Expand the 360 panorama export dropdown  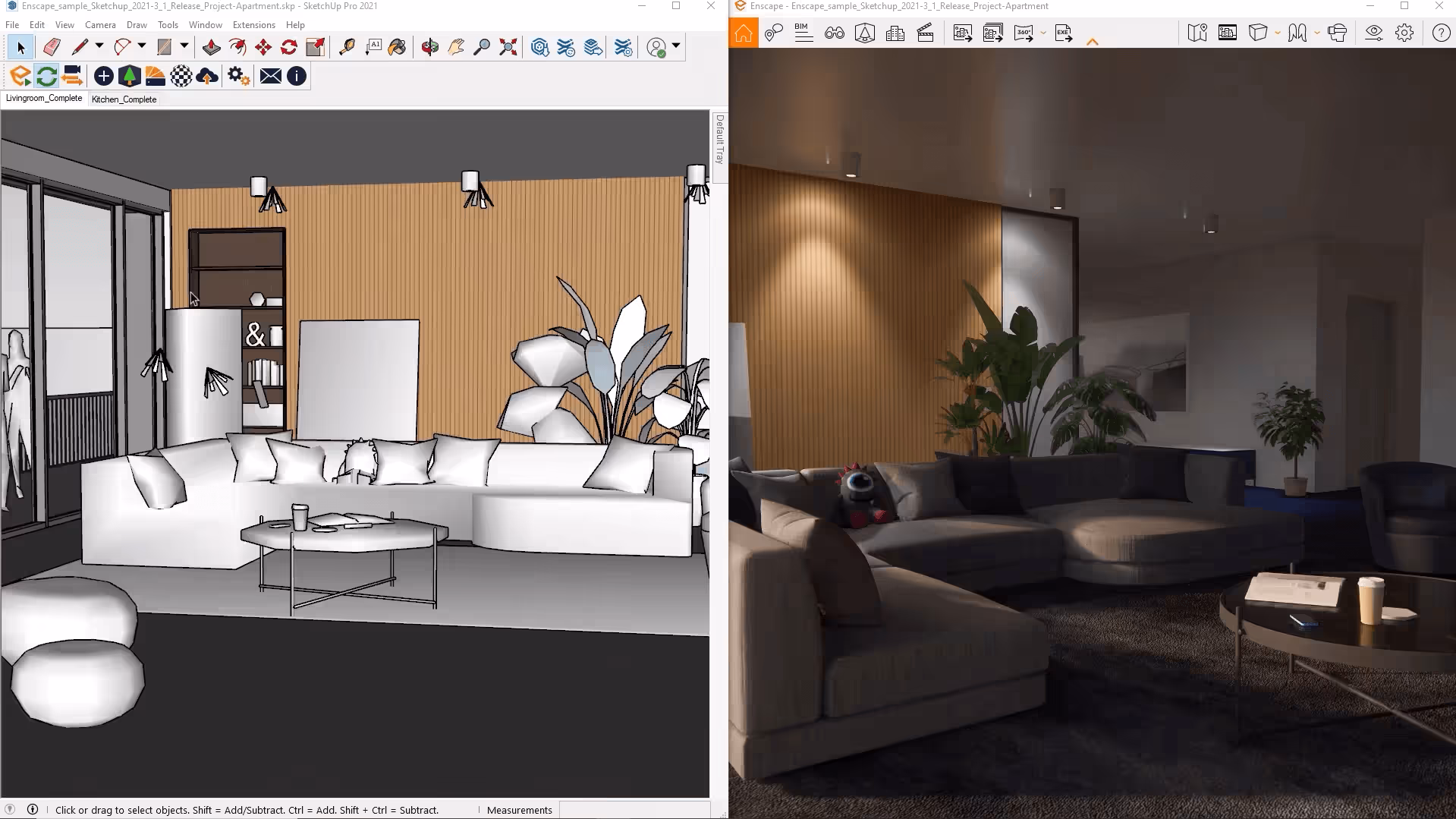(1044, 33)
